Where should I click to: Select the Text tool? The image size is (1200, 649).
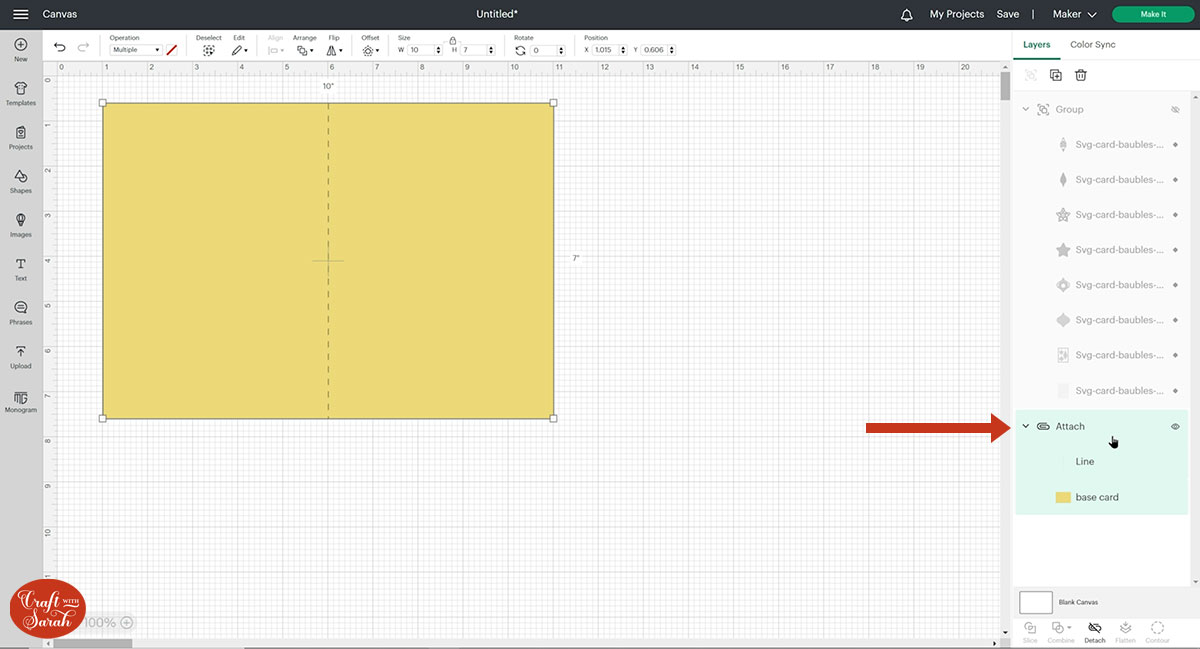pos(21,268)
